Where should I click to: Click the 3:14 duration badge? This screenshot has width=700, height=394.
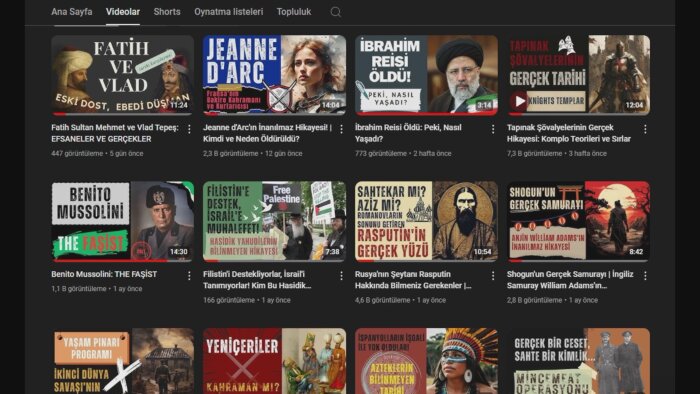tap(484, 105)
